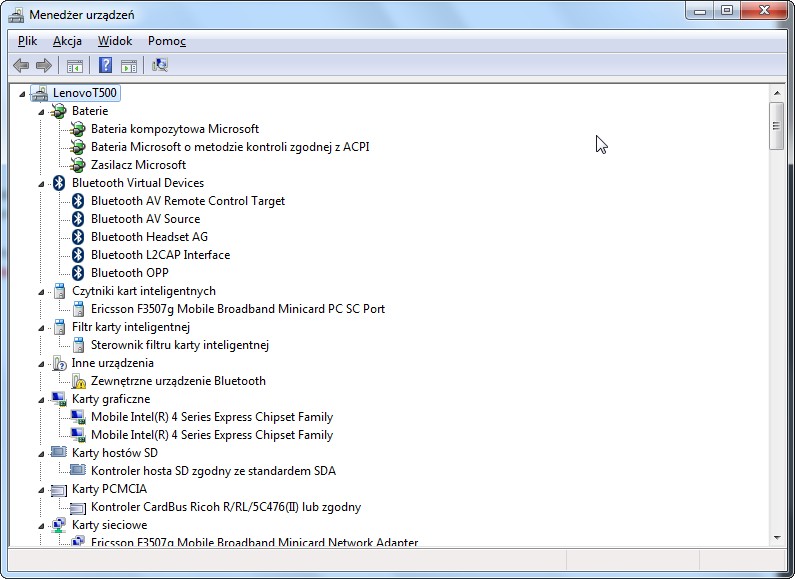Select Bluetooth L2CAP Interface
The height and width of the screenshot is (579, 795).
(x=160, y=255)
